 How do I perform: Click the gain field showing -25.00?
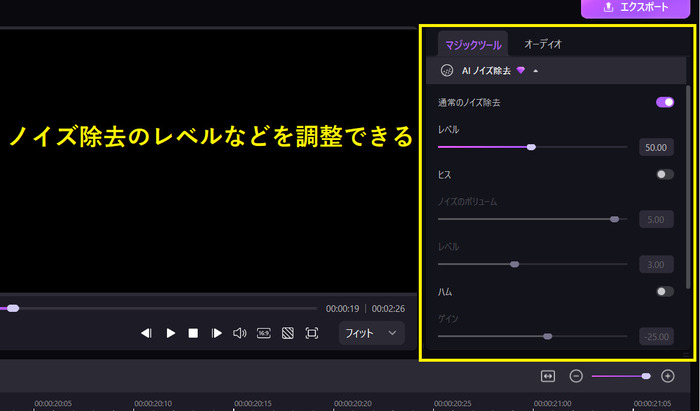tap(656, 336)
